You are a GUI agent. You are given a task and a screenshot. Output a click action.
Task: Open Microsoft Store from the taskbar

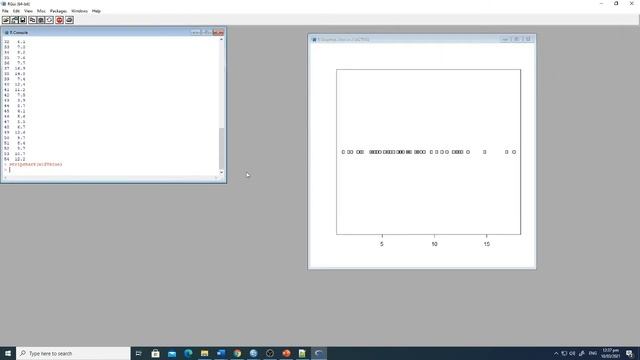156,353
